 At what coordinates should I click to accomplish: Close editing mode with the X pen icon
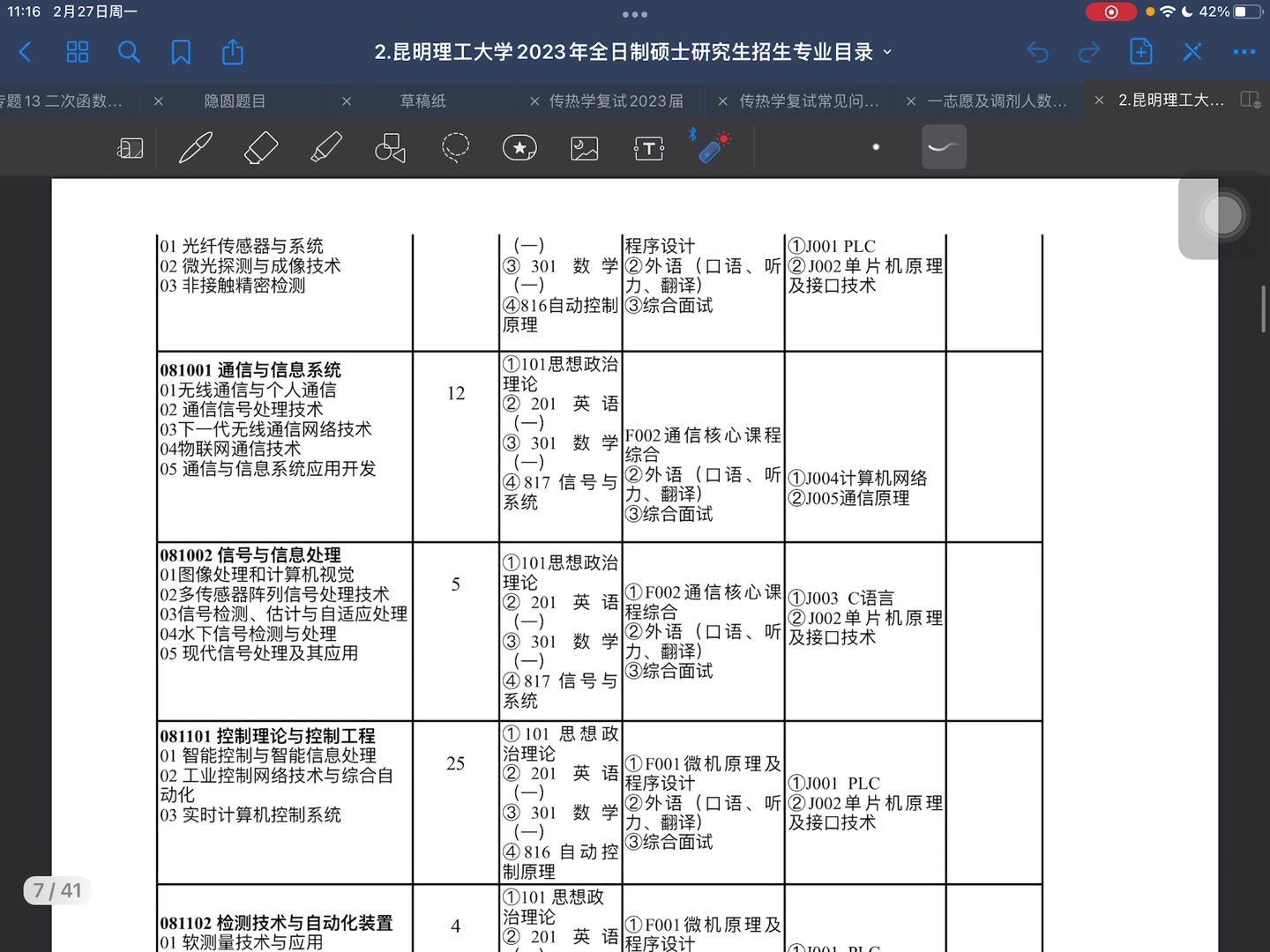click(1192, 52)
